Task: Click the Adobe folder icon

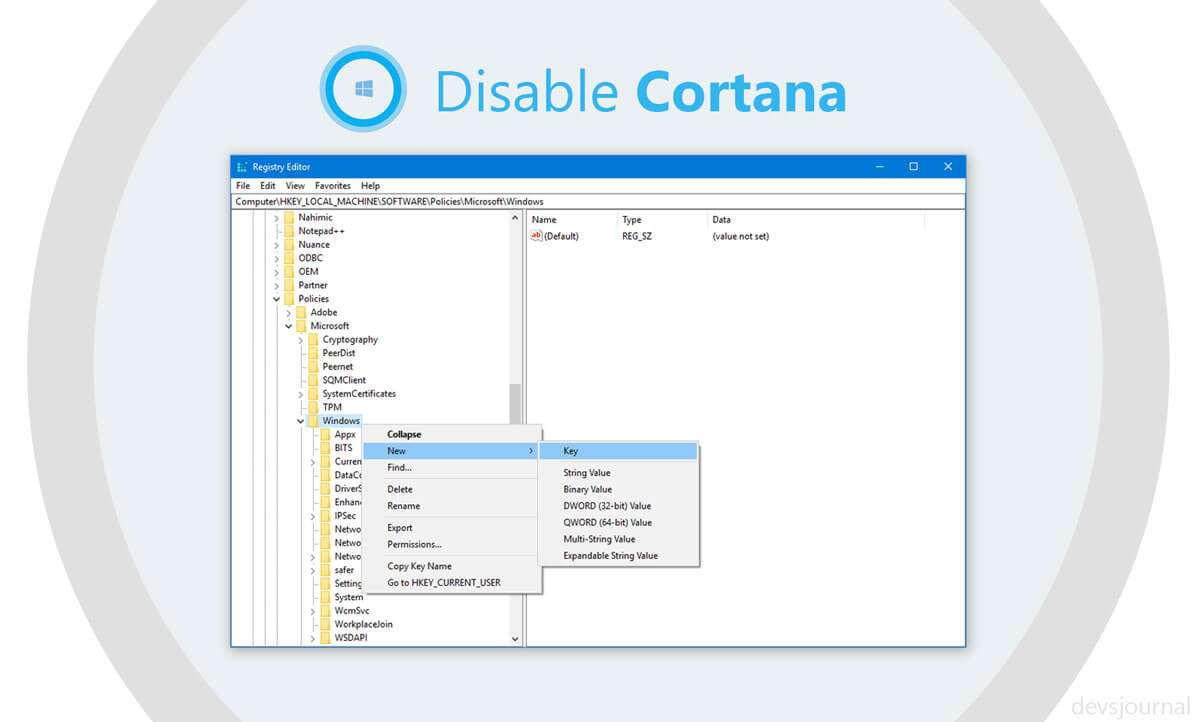Action: coord(301,312)
